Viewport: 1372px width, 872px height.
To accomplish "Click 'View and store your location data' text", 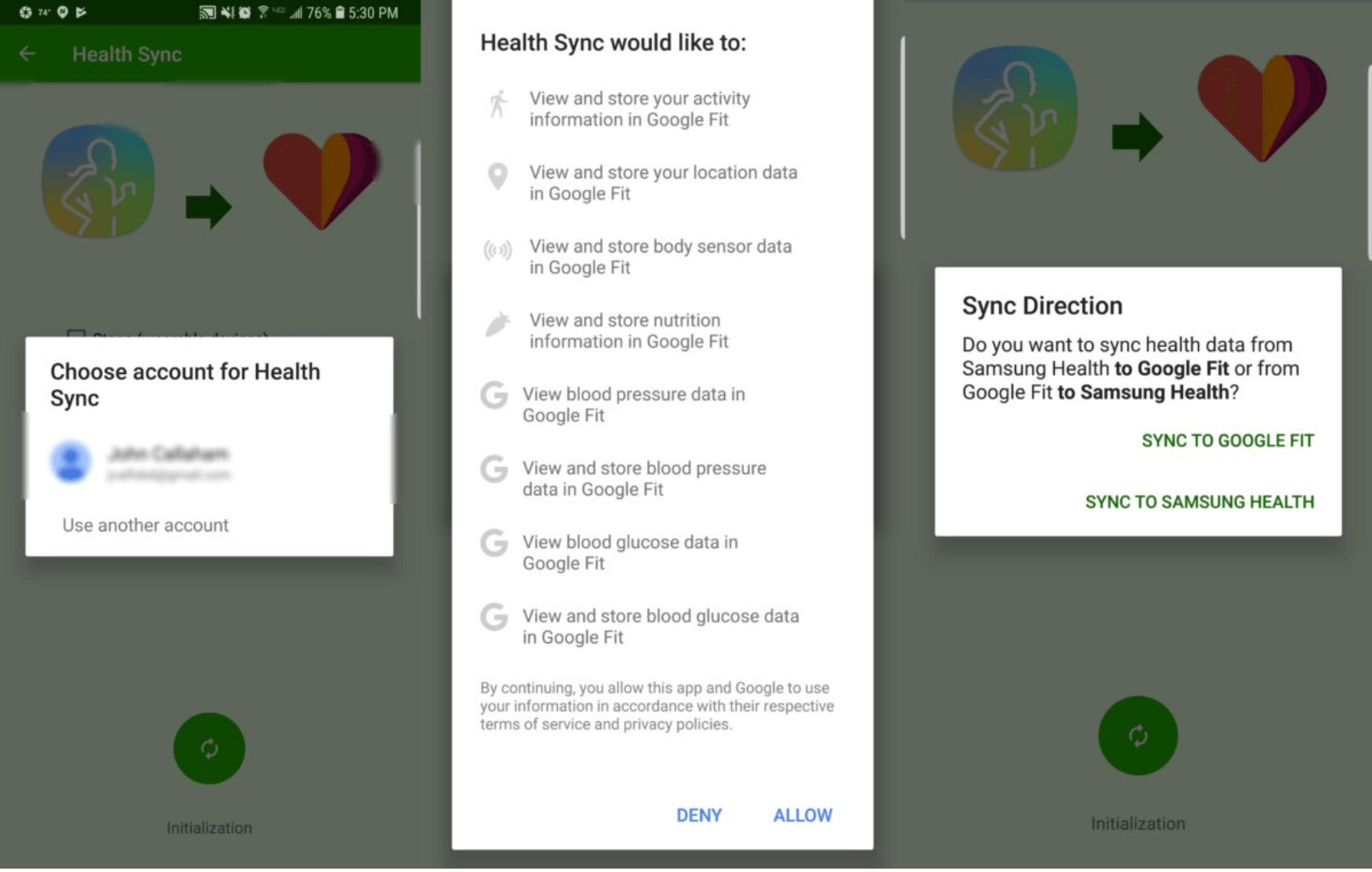I will [663, 183].
